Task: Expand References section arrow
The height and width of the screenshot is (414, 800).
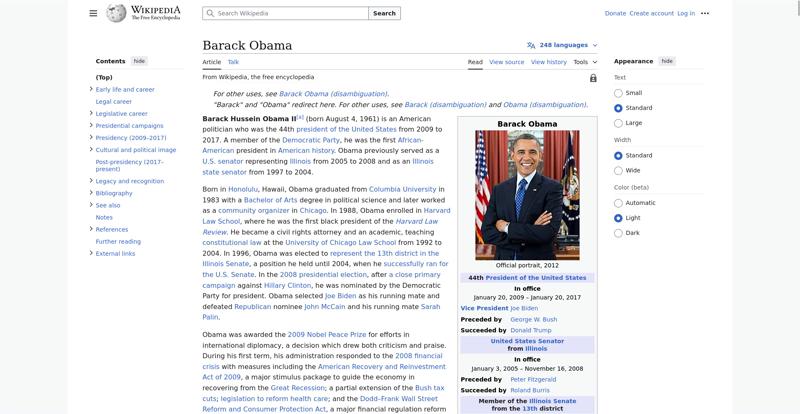Action: pyautogui.click(x=91, y=229)
